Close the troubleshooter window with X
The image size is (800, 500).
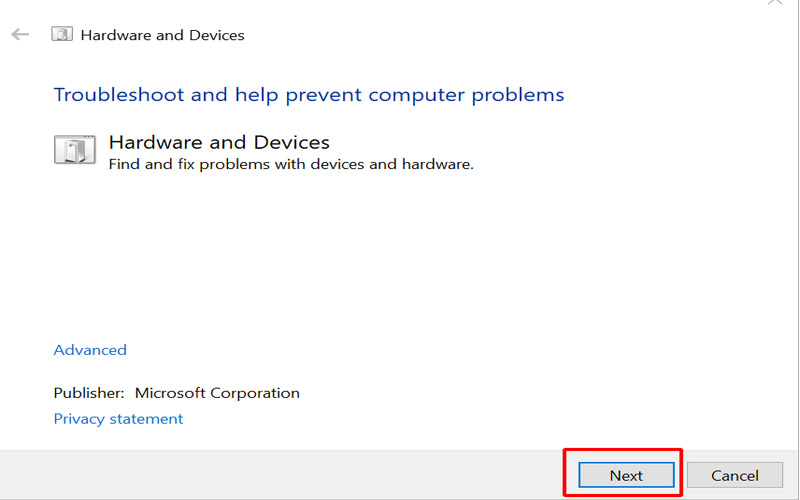(x=774, y=3)
